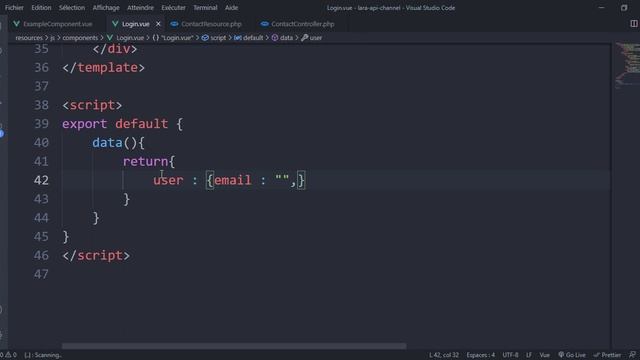The image size is (640, 360).
Task: Switch to the ContactController.php tab
Action: click(x=302, y=24)
